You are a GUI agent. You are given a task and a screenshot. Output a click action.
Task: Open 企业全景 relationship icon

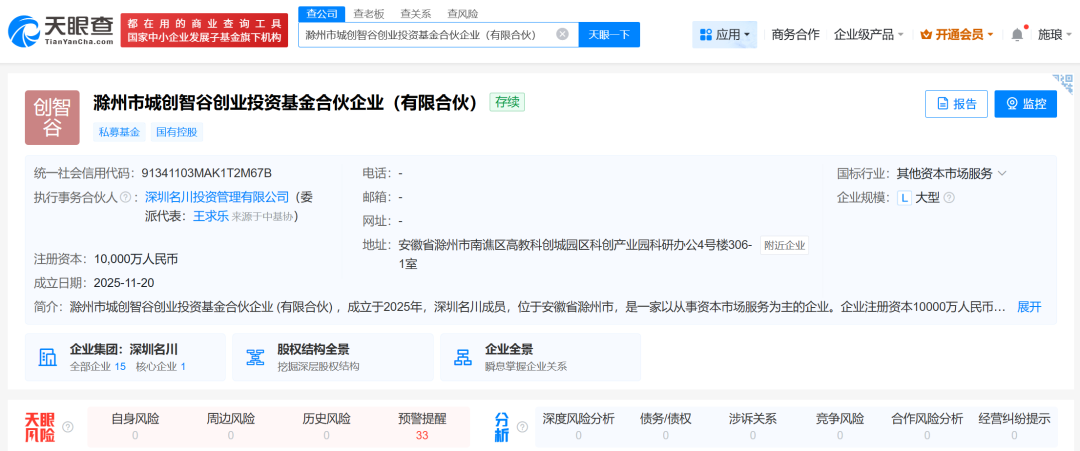[x=462, y=357]
